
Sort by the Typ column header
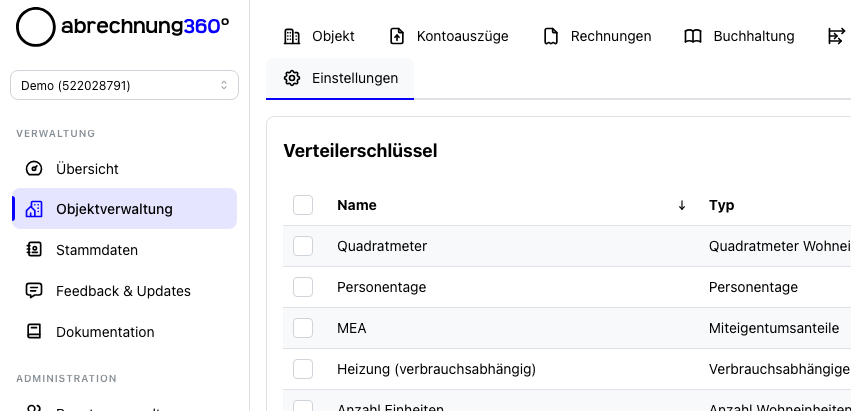(x=721, y=205)
